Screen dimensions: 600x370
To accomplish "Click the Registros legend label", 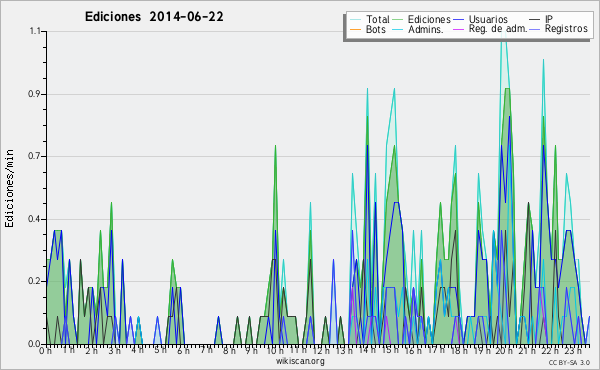I will point(566,29).
